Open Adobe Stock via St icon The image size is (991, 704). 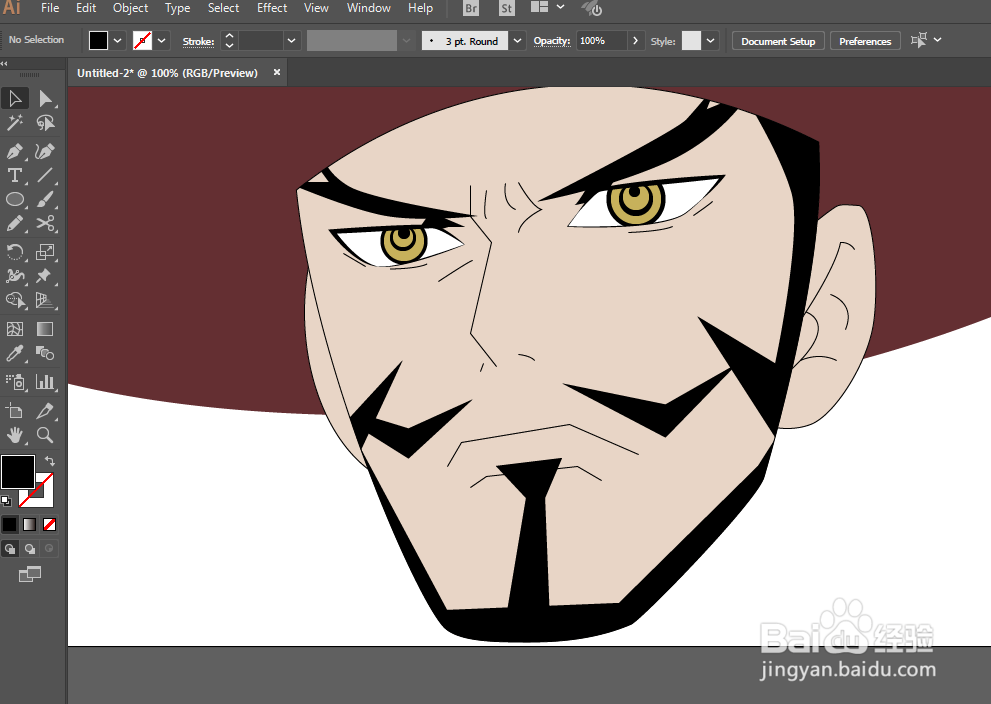[x=506, y=8]
